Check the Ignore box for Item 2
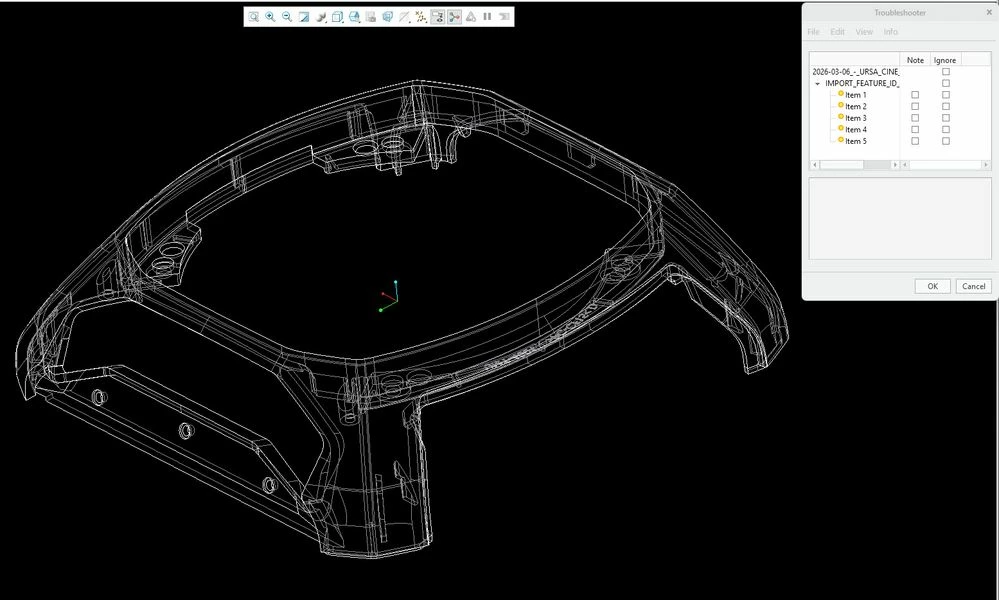This screenshot has width=999, height=600. (x=945, y=106)
